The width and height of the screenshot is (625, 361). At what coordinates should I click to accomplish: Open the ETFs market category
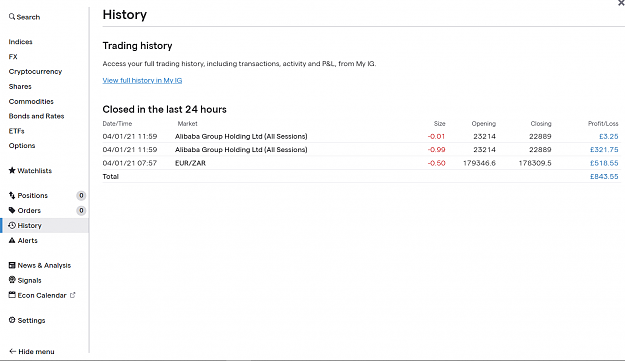pos(16,131)
